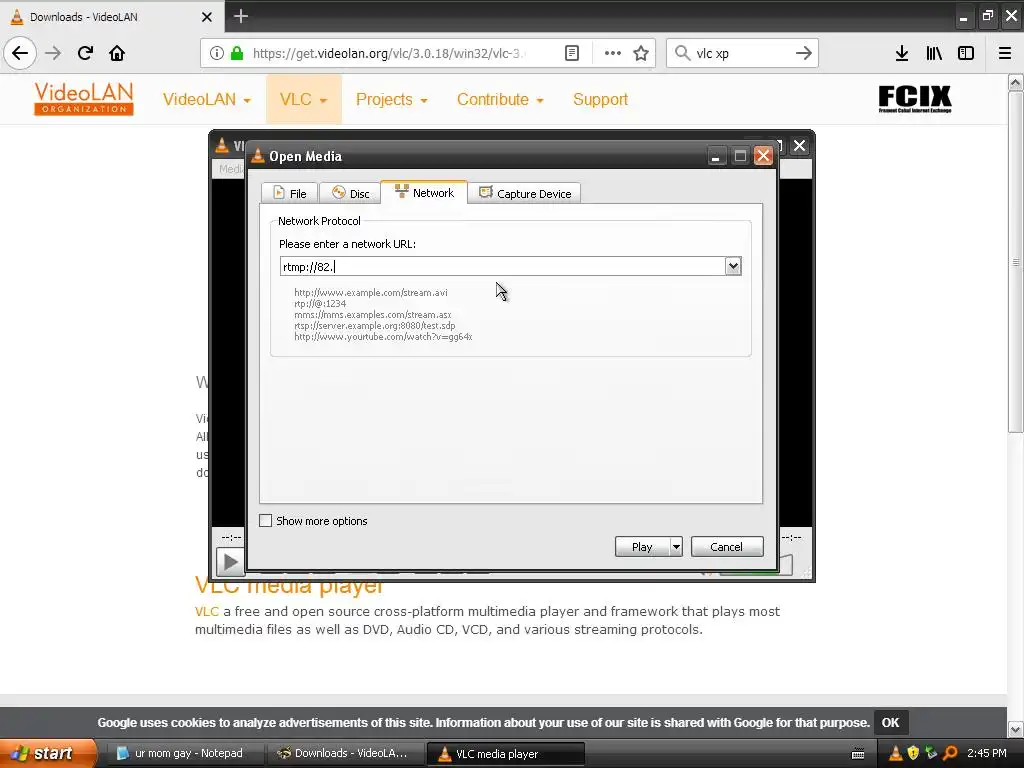Toggle reader view icon in address bar

pyautogui.click(x=572, y=53)
